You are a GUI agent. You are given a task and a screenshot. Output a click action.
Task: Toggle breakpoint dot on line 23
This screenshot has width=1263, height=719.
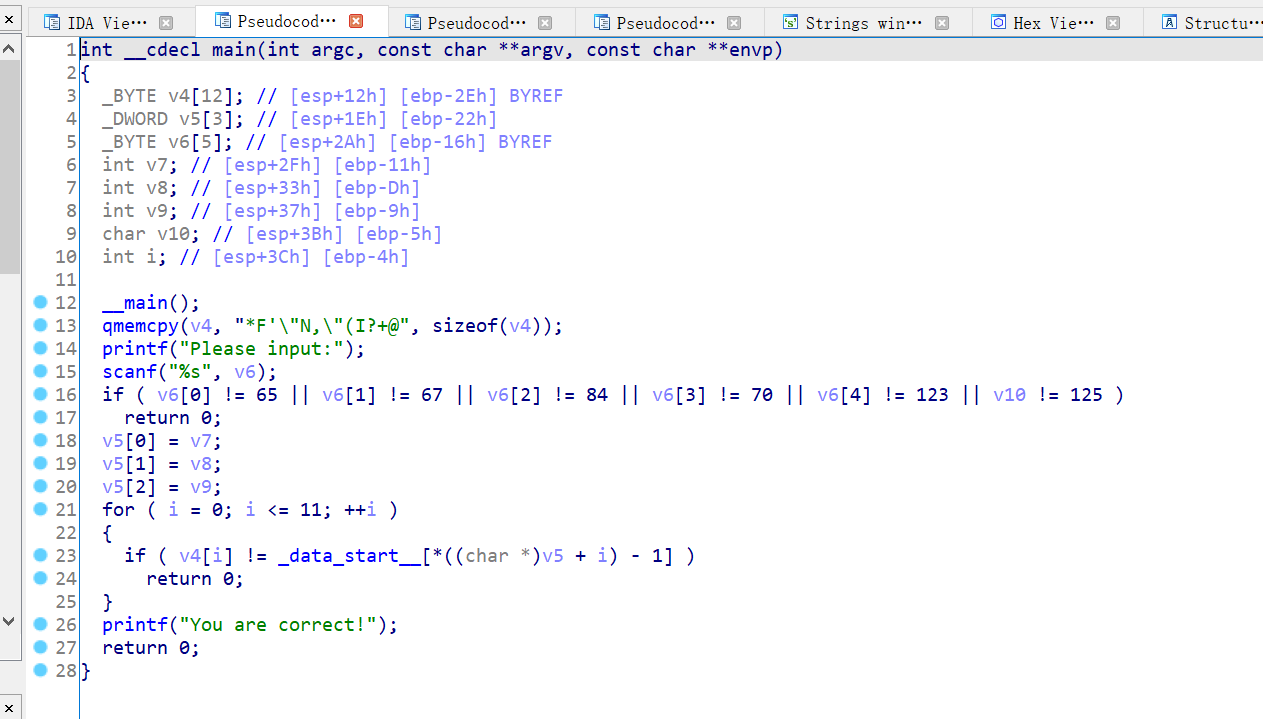(40, 555)
